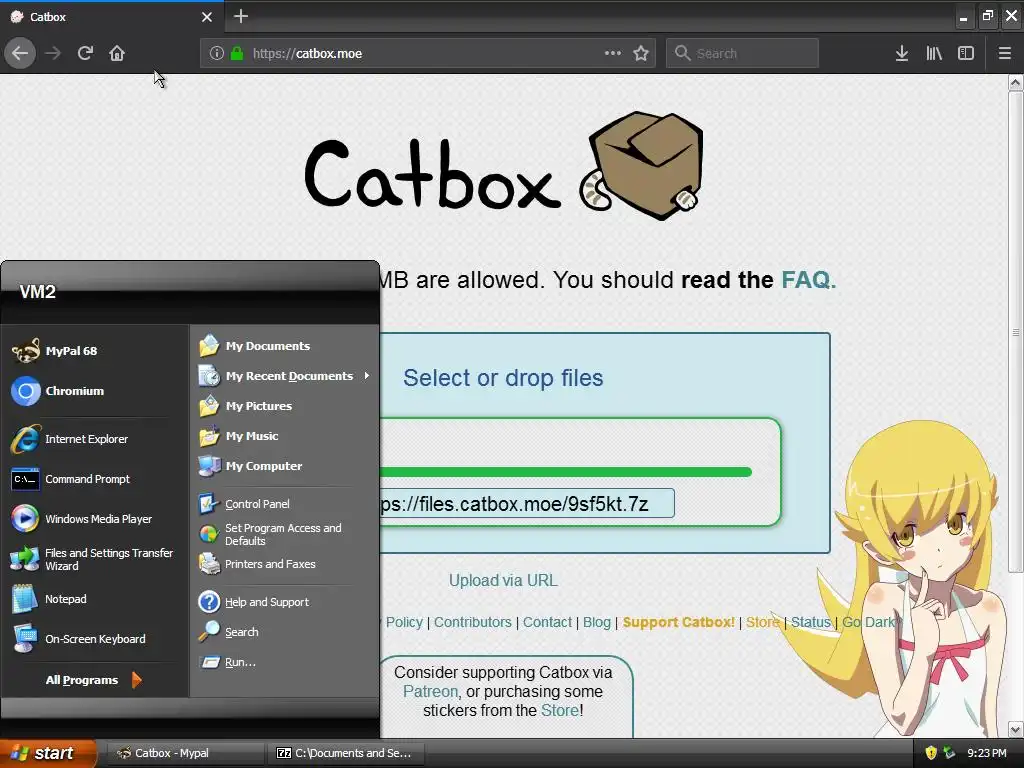Click the Windows start button
Viewport: 1024px width, 768px height.
click(48, 753)
